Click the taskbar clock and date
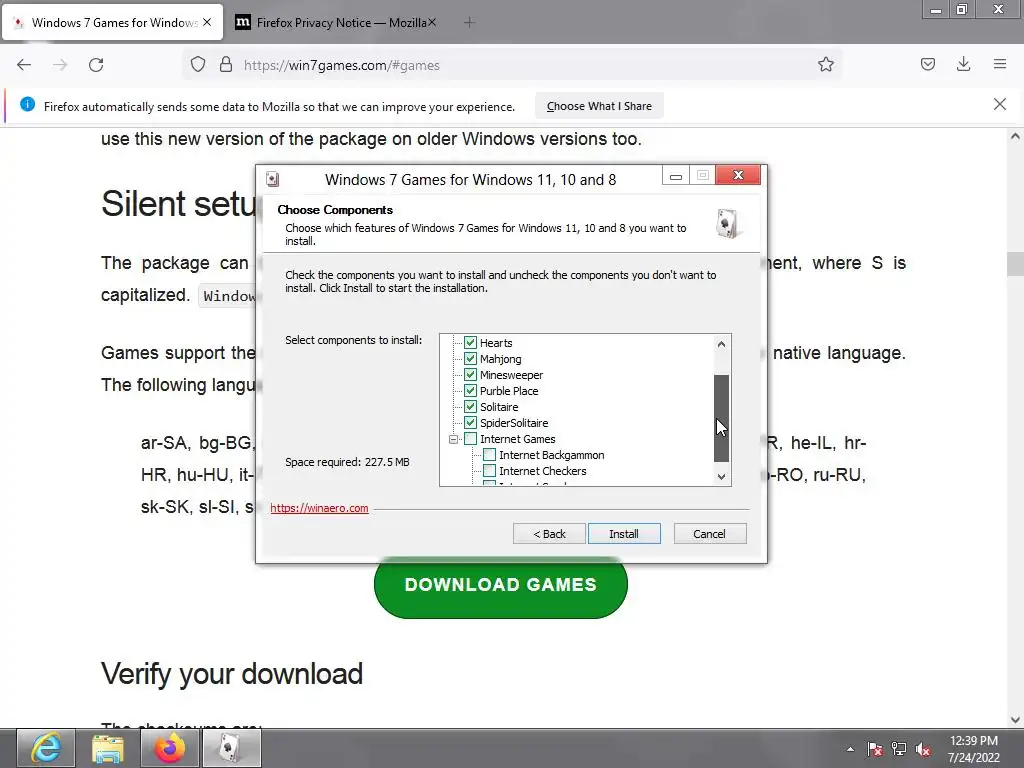Image resolution: width=1024 pixels, height=768 pixels. (x=974, y=749)
